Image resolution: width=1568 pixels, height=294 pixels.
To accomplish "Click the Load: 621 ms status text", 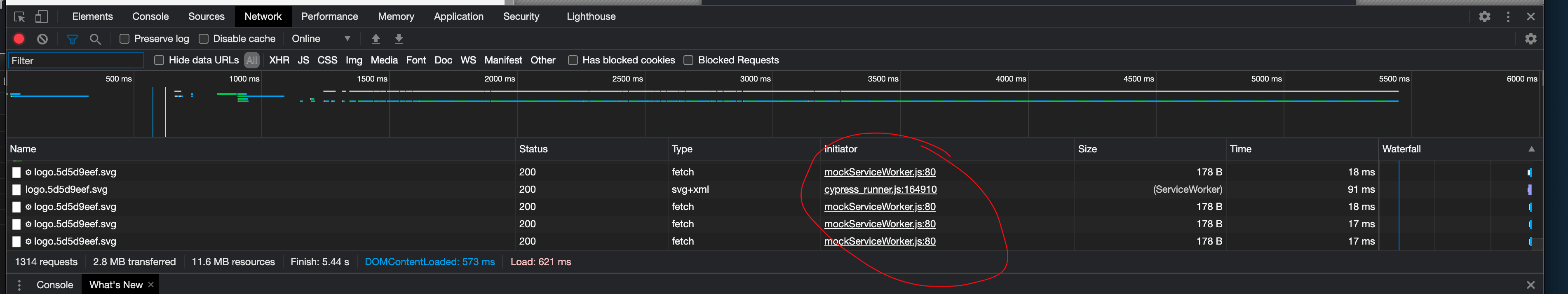I will point(540,262).
